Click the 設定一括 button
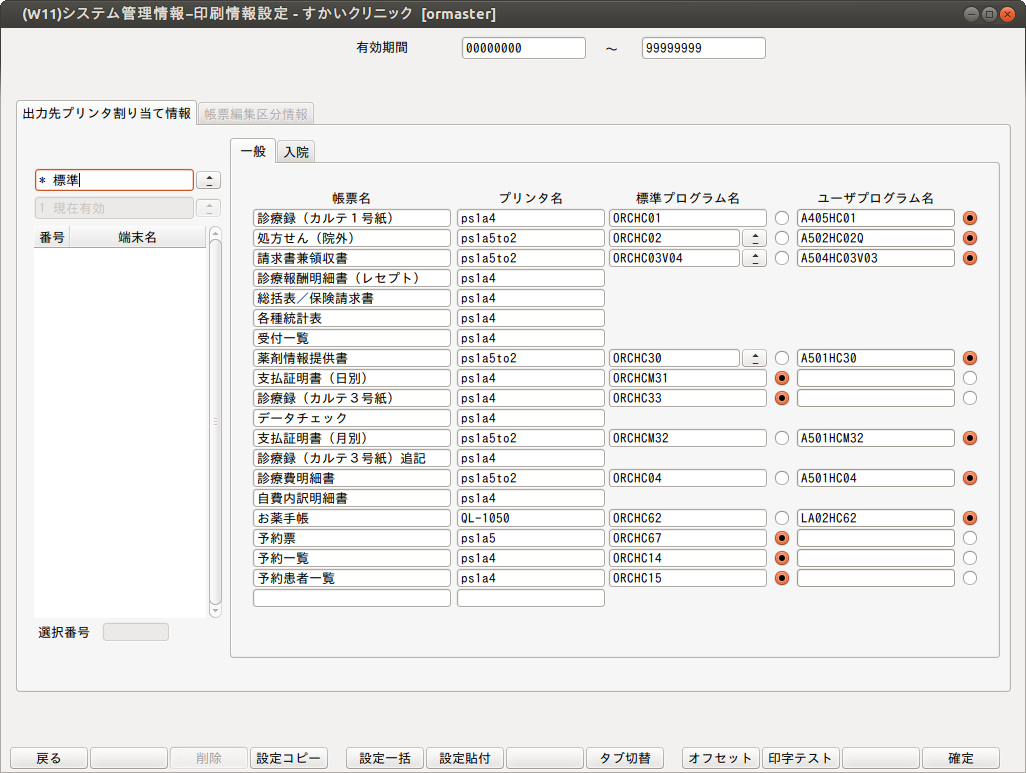The height and width of the screenshot is (773, 1026). coord(385,758)
